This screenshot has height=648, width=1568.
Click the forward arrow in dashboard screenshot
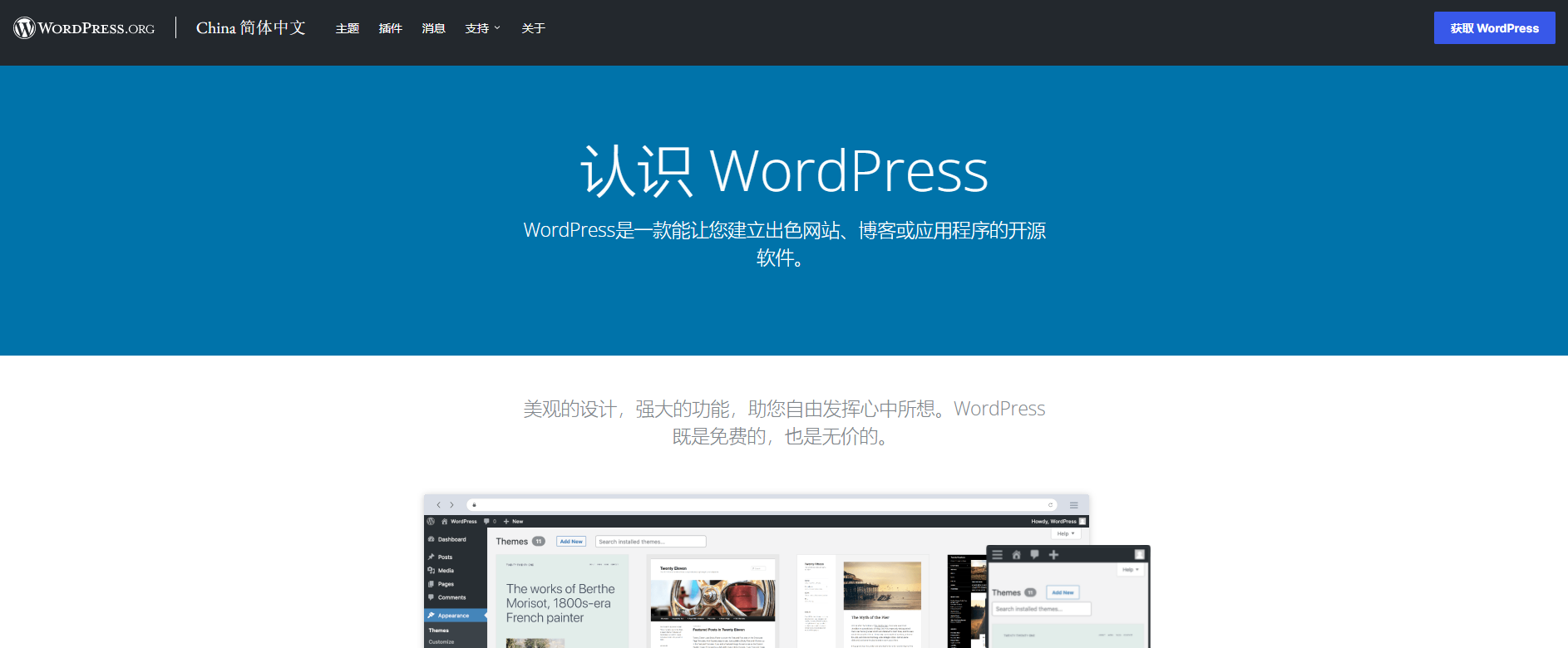452,505
